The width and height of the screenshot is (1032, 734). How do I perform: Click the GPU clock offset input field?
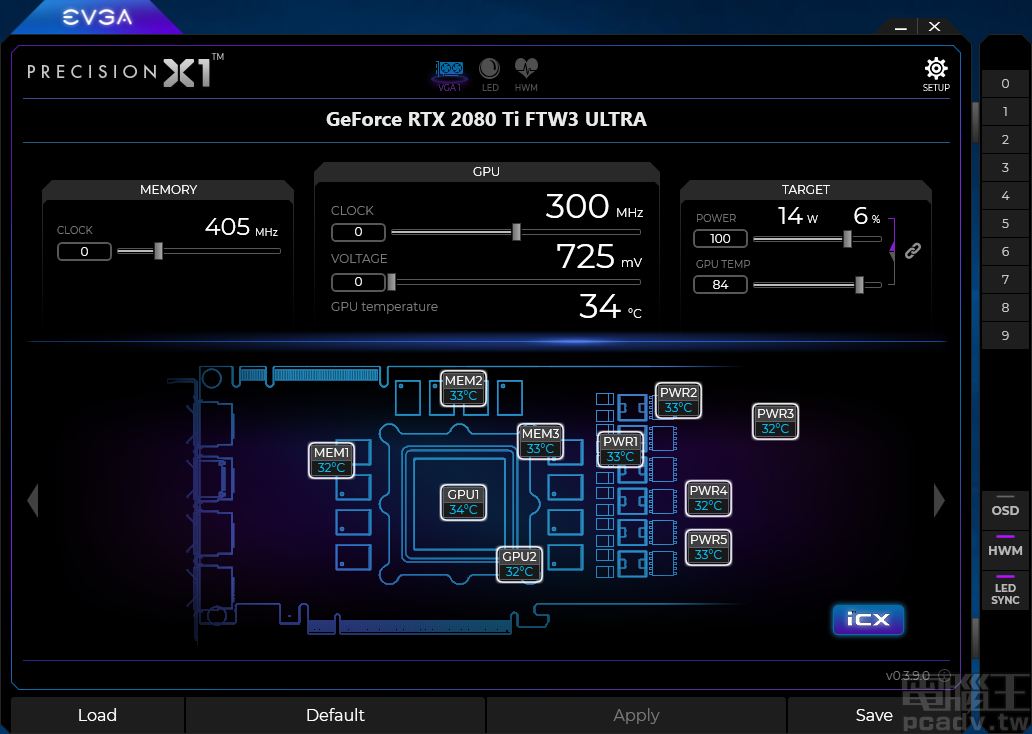coord(358,232)
